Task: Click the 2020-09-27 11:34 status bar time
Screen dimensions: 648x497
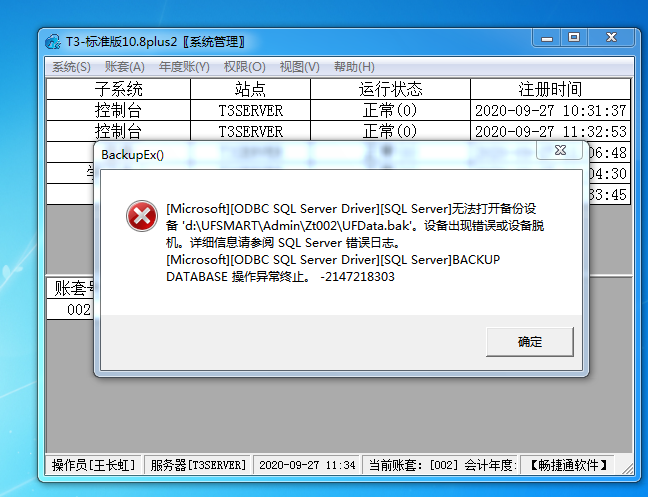Action: 307,465
